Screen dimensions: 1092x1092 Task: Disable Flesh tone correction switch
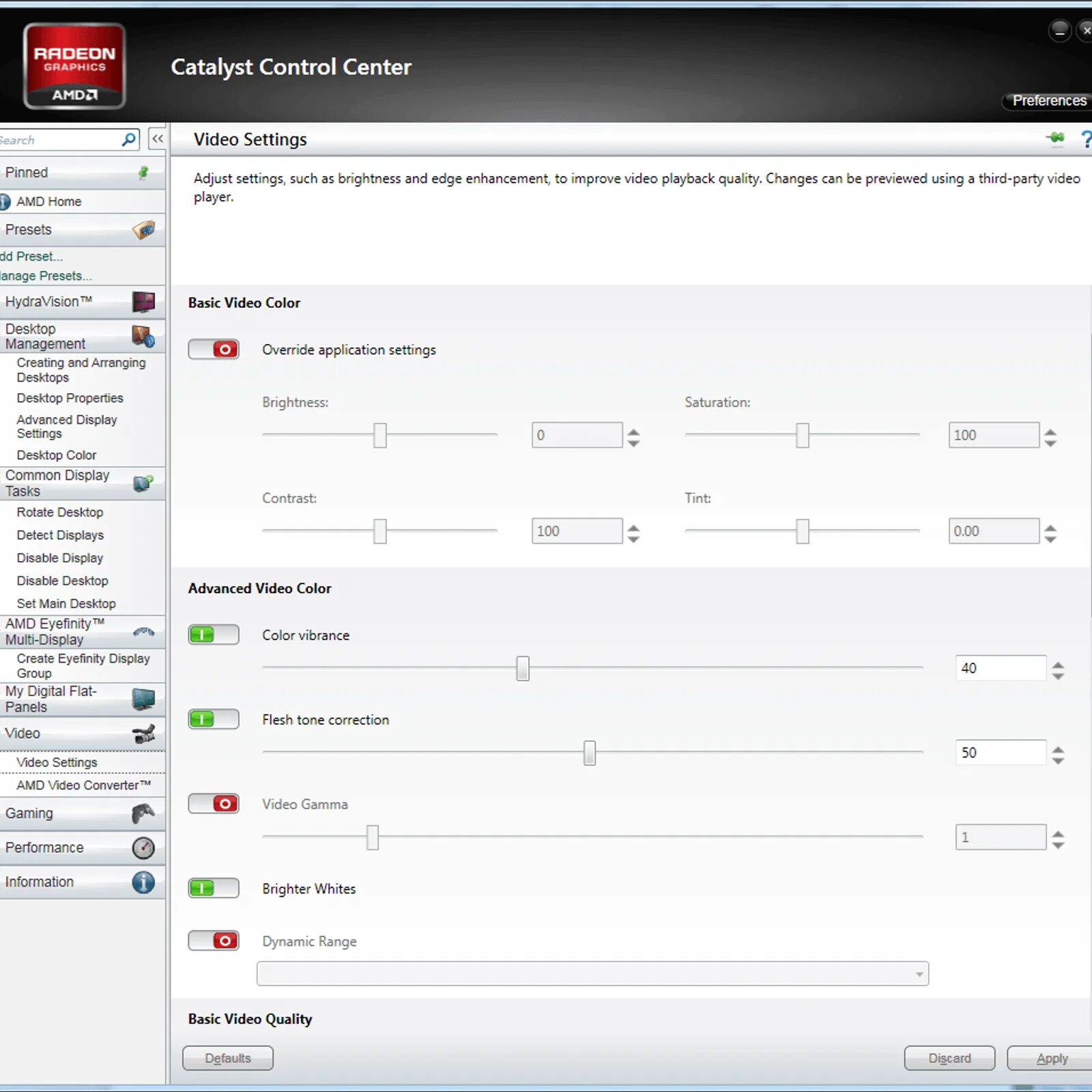(214, 719)
